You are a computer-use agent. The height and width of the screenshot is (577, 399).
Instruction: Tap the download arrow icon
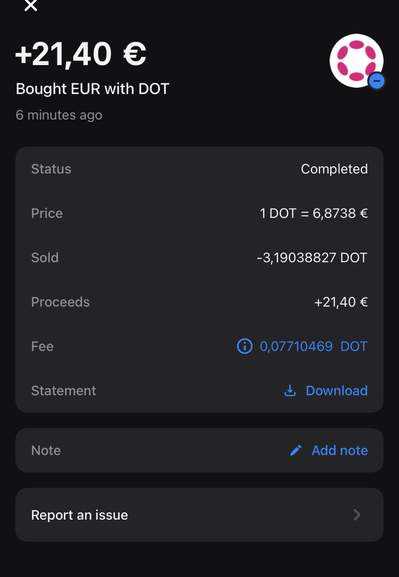pos(290,391)
